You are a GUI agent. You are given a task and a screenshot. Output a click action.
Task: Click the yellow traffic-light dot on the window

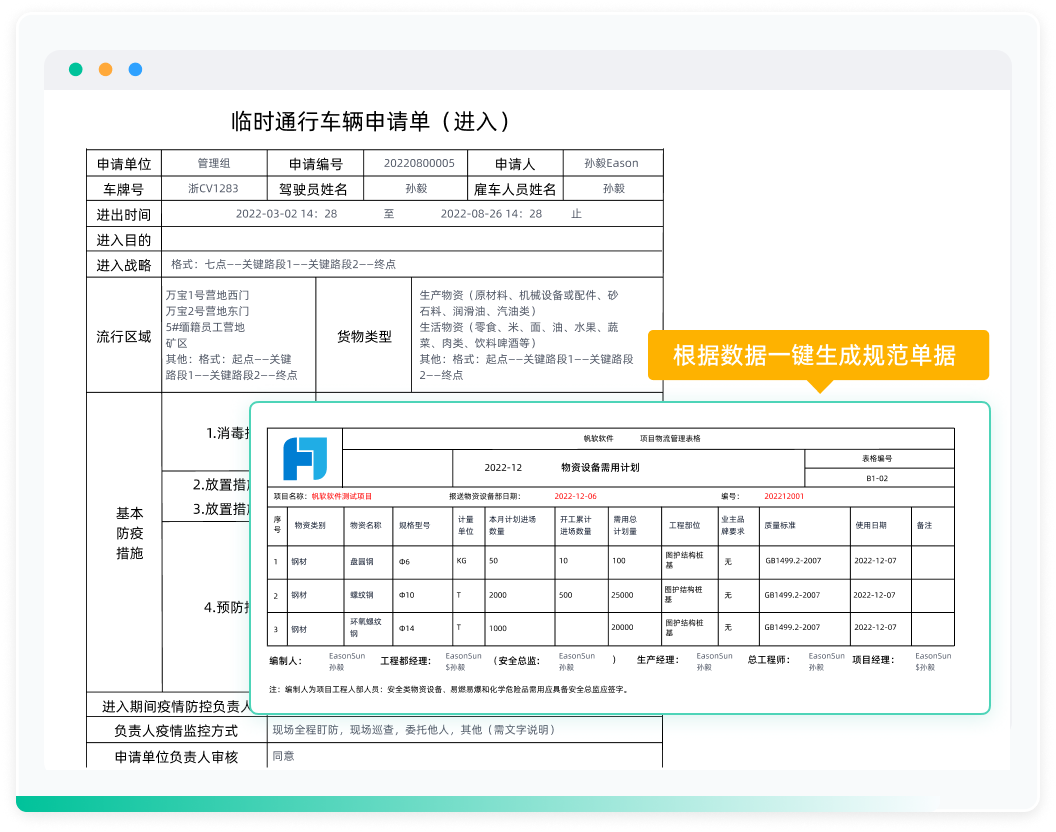coord(104,70)
